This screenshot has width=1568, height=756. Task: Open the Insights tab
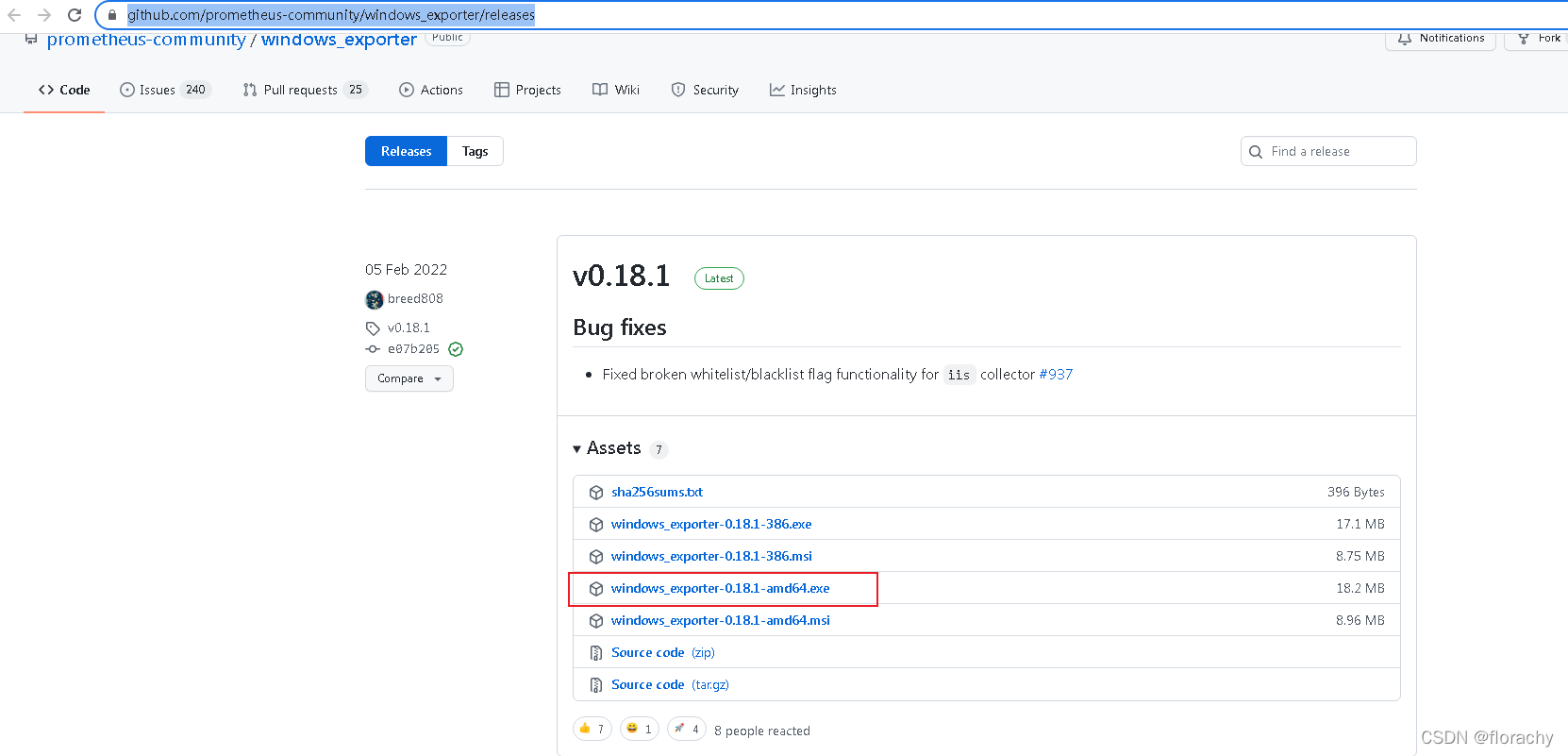[x=803, y=90]
